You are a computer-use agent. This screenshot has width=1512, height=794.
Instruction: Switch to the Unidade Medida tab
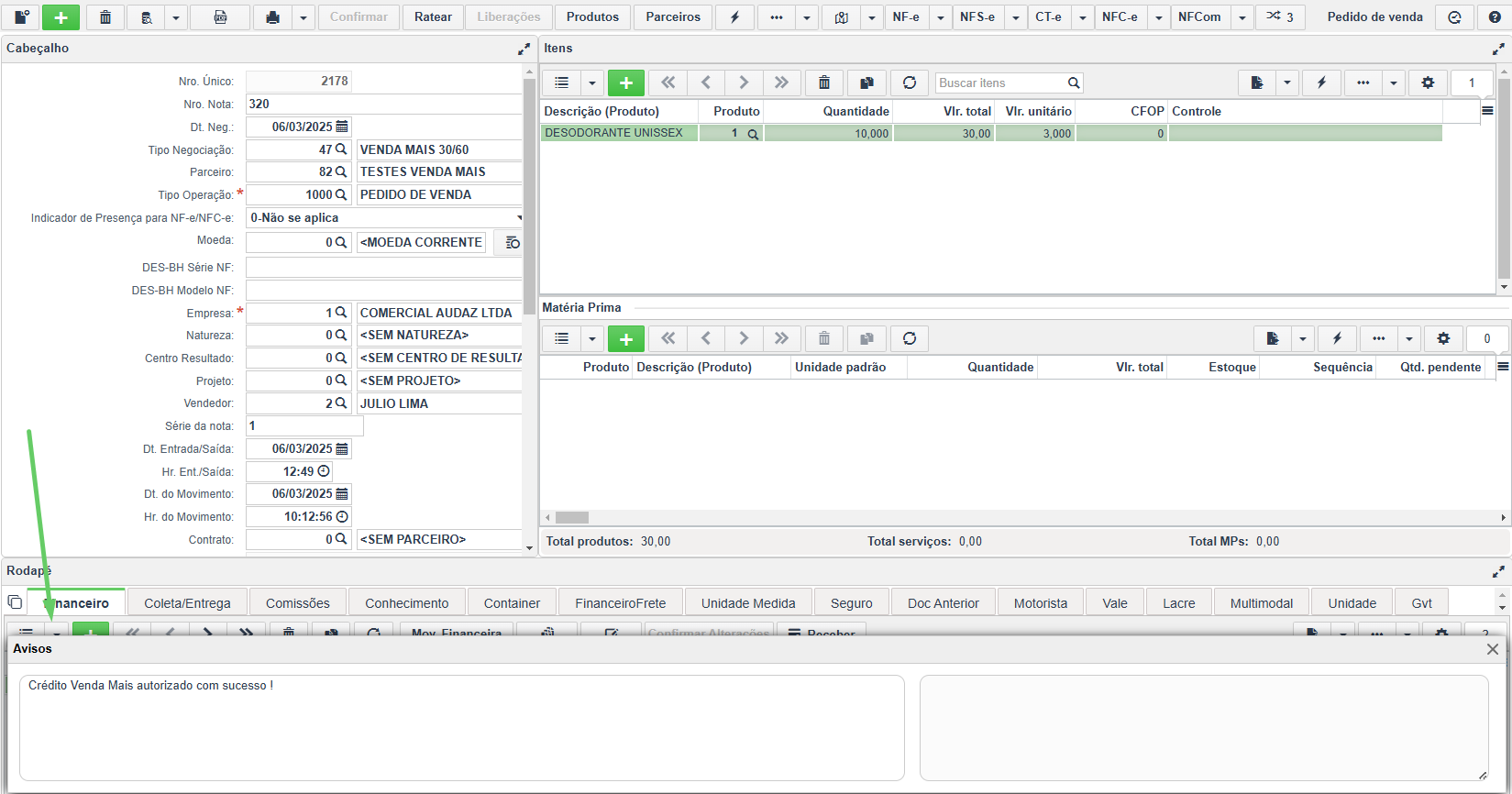tap(748, 603)
